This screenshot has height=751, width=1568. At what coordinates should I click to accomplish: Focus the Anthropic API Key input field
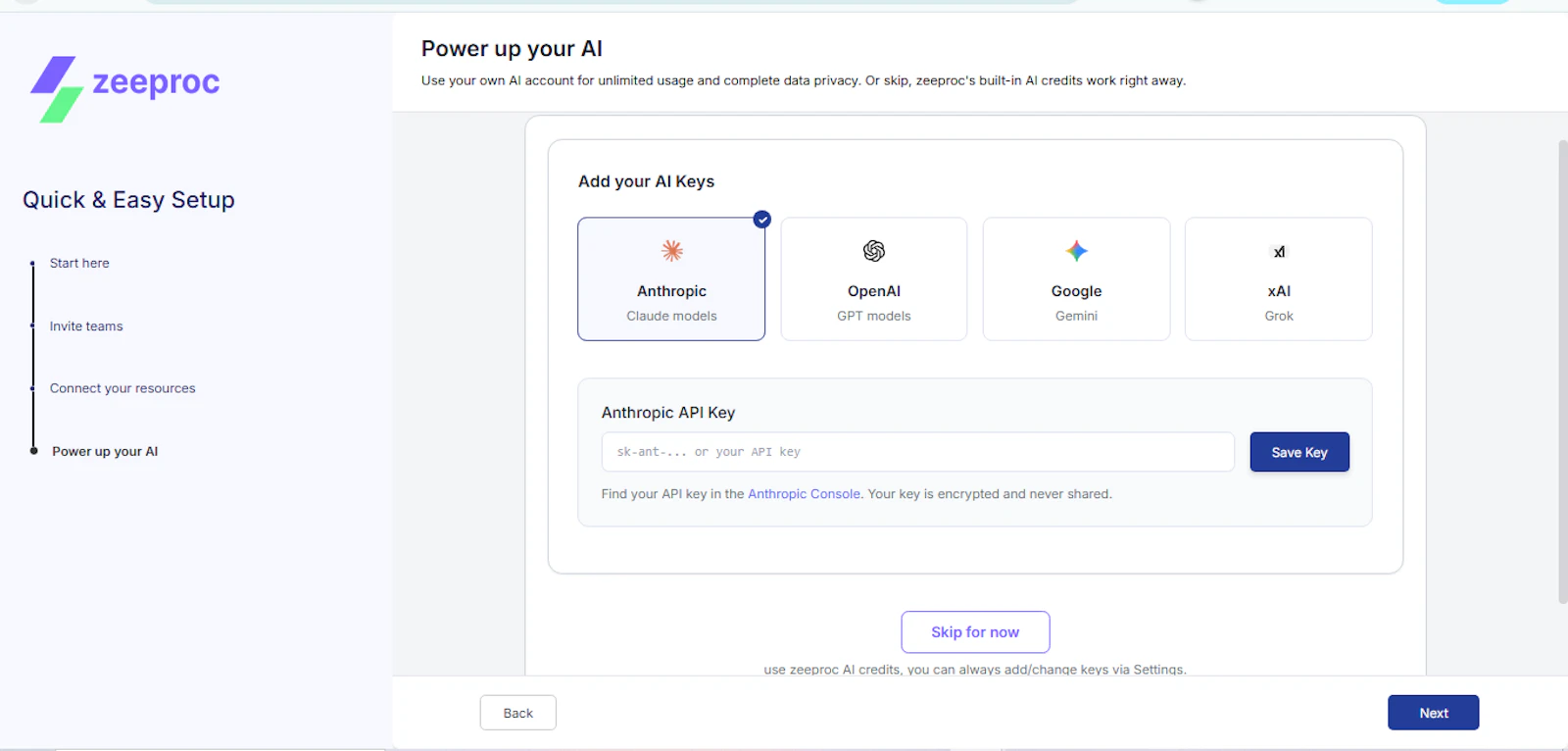[x=917, y=452]
